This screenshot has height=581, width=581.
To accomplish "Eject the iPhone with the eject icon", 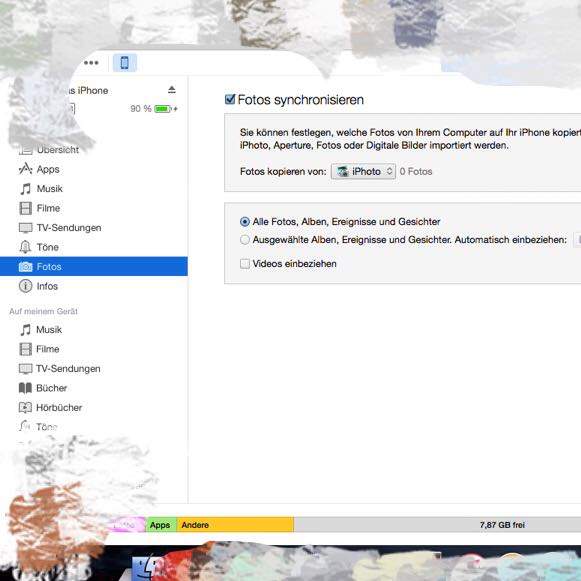I will (172, 90).
